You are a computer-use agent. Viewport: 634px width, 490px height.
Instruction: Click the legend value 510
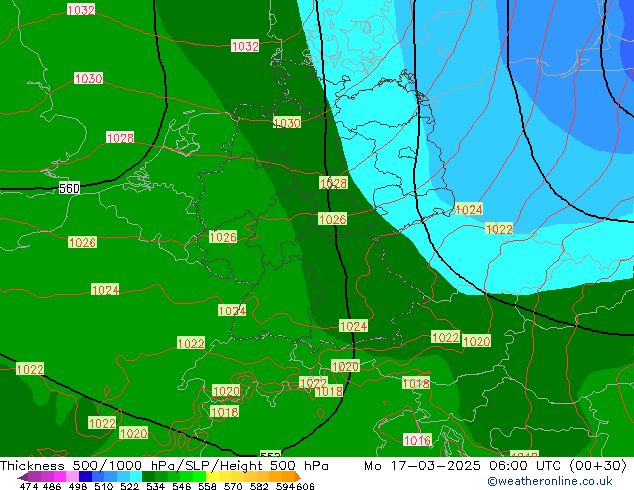coord(104,486)
